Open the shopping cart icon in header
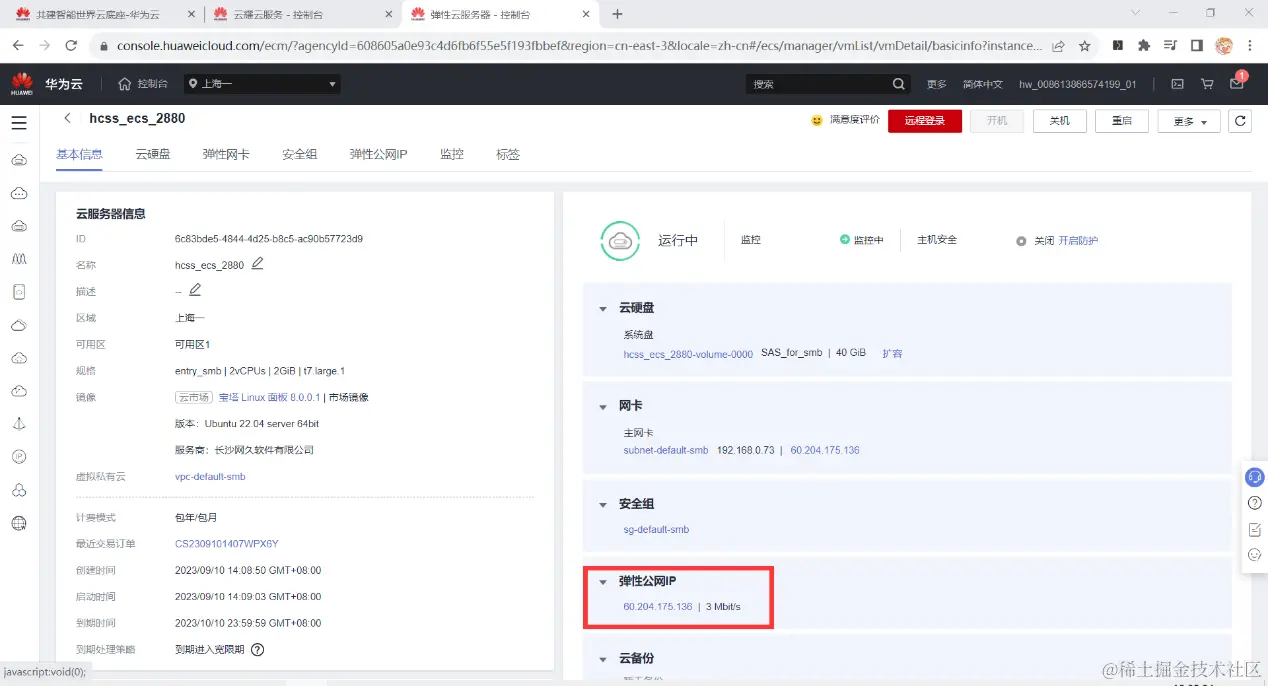Viewport: 1268px width, 686px height. tap(1207, 84)
